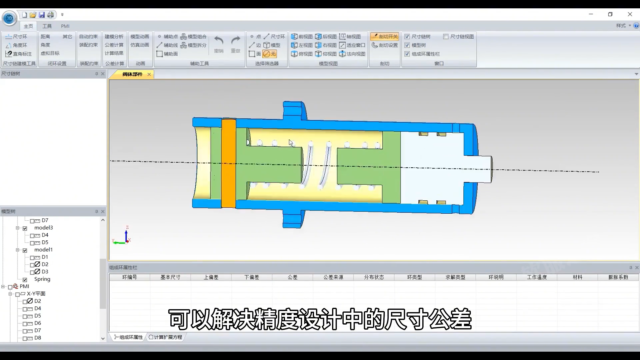Screen dimensions: 640x360
Task: Click the Save icon in quick access toolbar
Action: [42, 15]
